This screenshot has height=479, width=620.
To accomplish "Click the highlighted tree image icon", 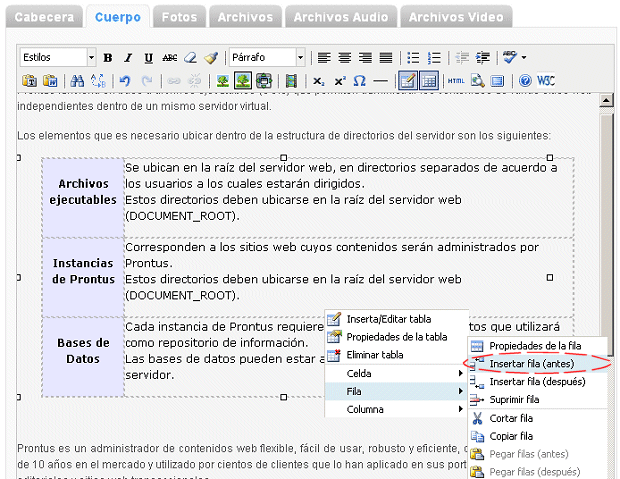I will (243, 81).
